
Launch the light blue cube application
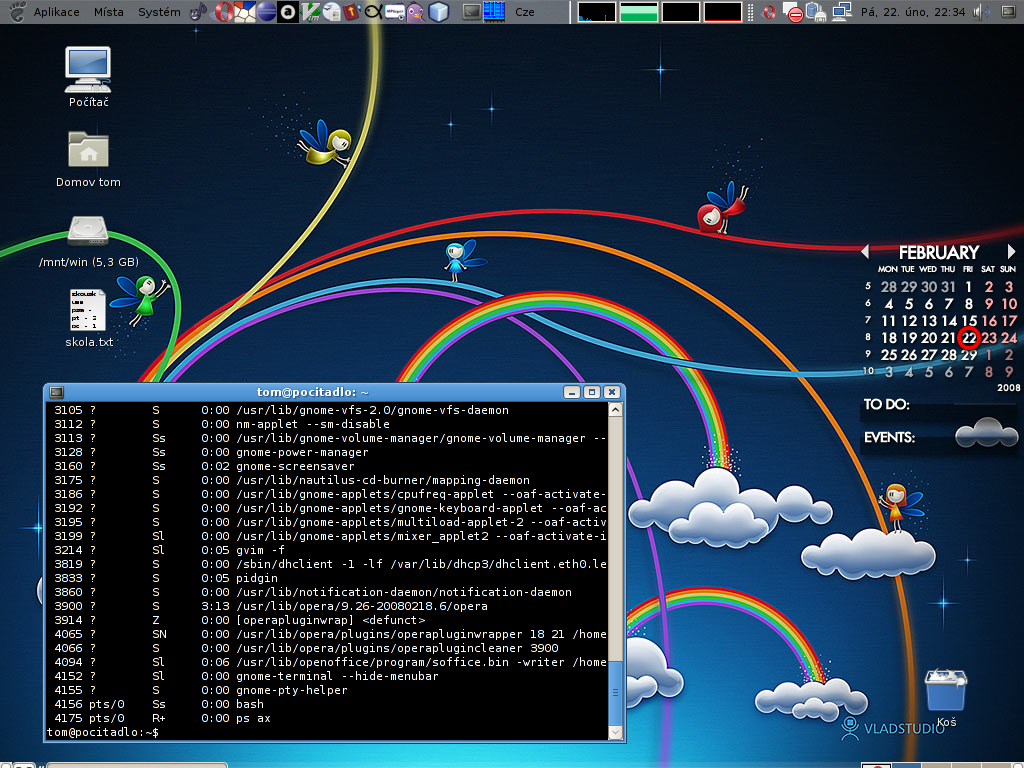tap(439, 12)
